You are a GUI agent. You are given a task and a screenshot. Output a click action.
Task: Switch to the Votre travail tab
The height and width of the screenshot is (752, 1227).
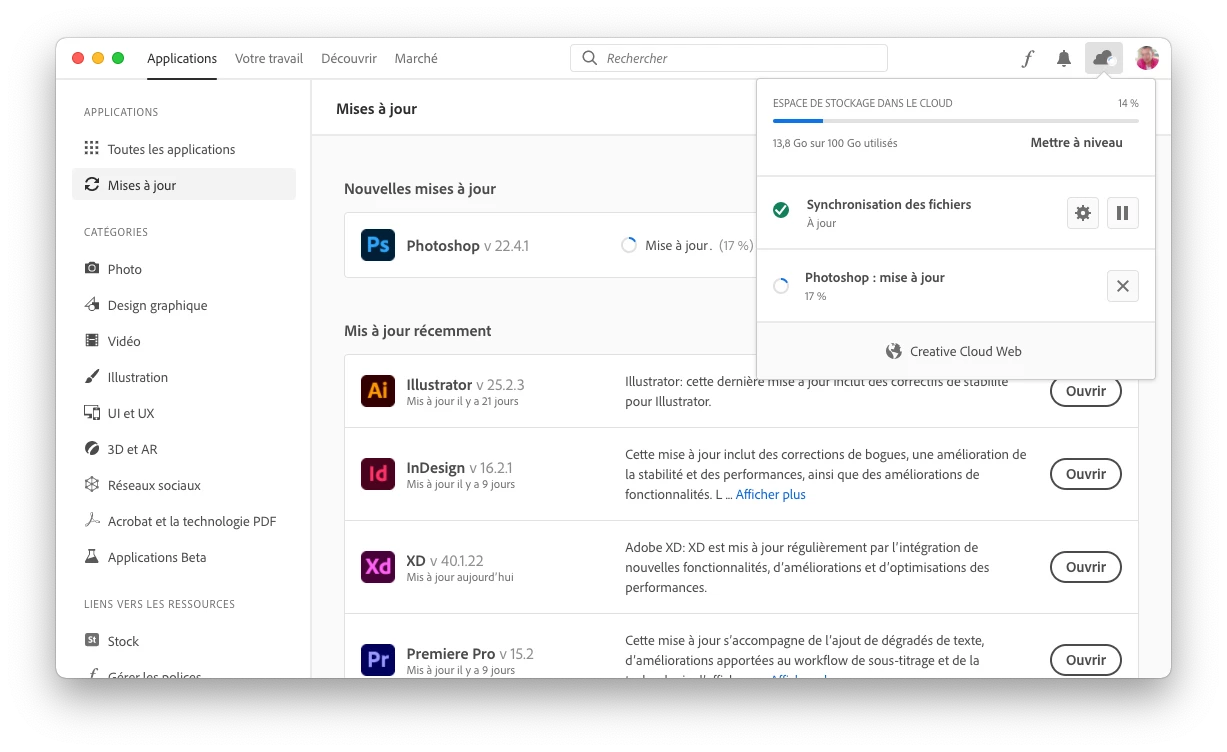click(269, 58)
